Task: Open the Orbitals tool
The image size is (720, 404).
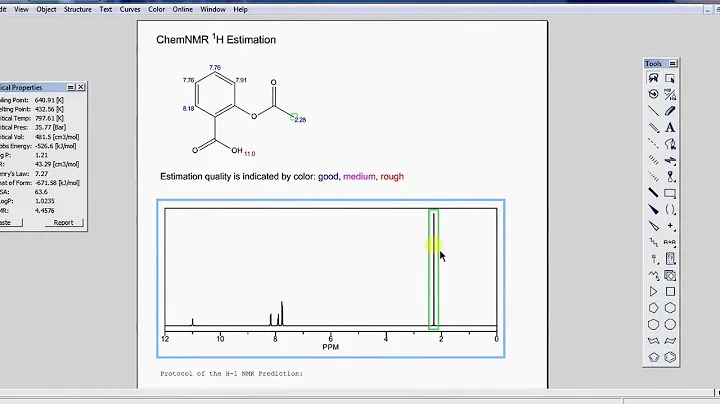Action: coord(670,177)
